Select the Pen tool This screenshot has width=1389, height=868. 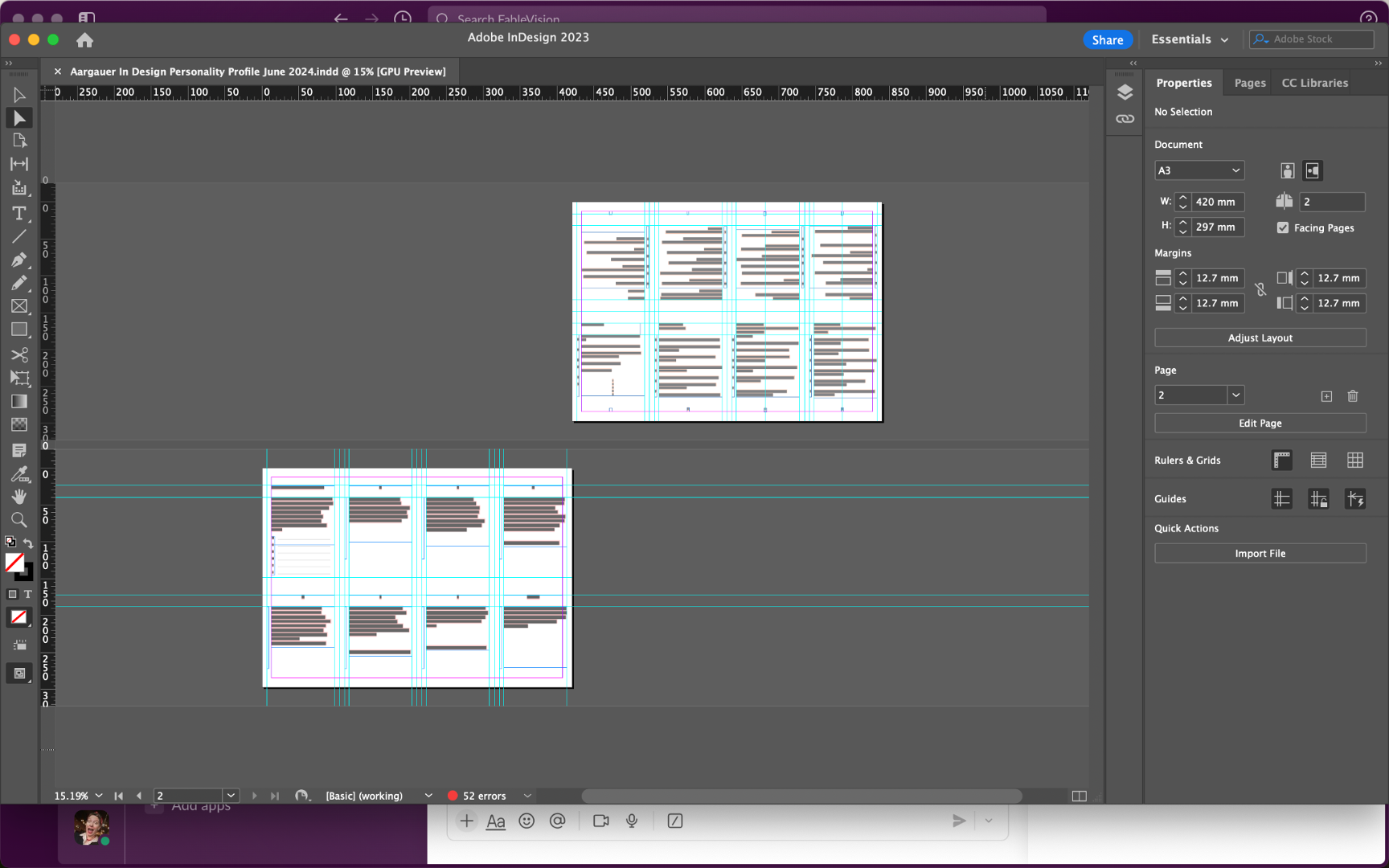point(18,260)
